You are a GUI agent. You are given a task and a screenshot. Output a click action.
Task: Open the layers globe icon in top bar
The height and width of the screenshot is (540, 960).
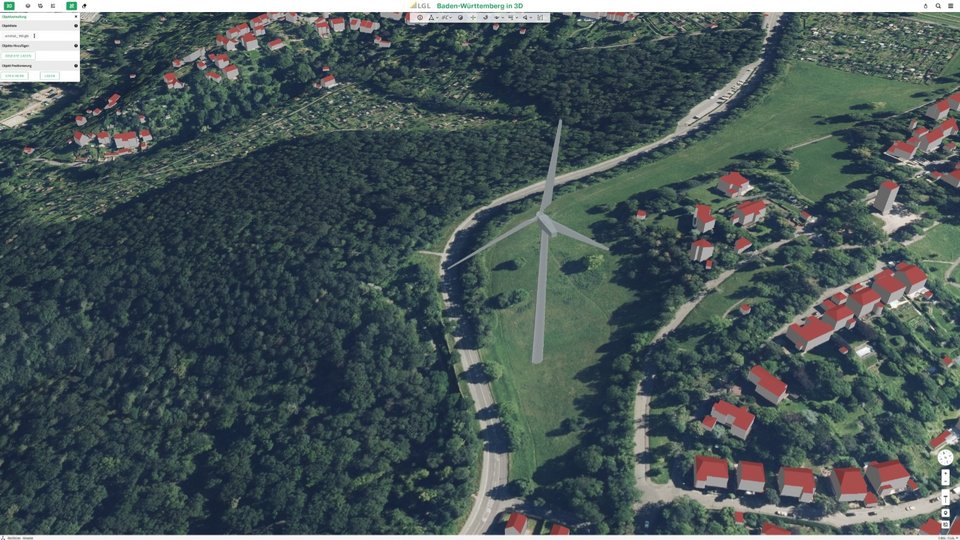pyautogui.click(x=28, y=6)
